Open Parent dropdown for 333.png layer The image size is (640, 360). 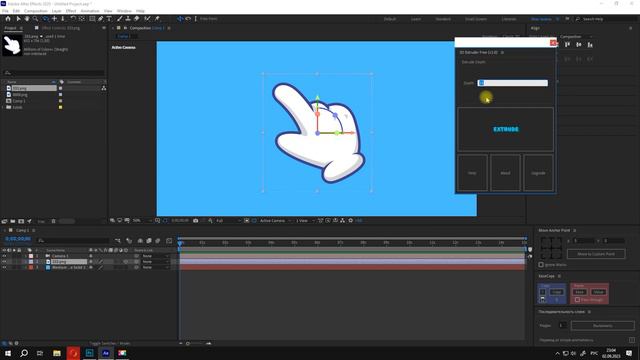pos(156,262)
